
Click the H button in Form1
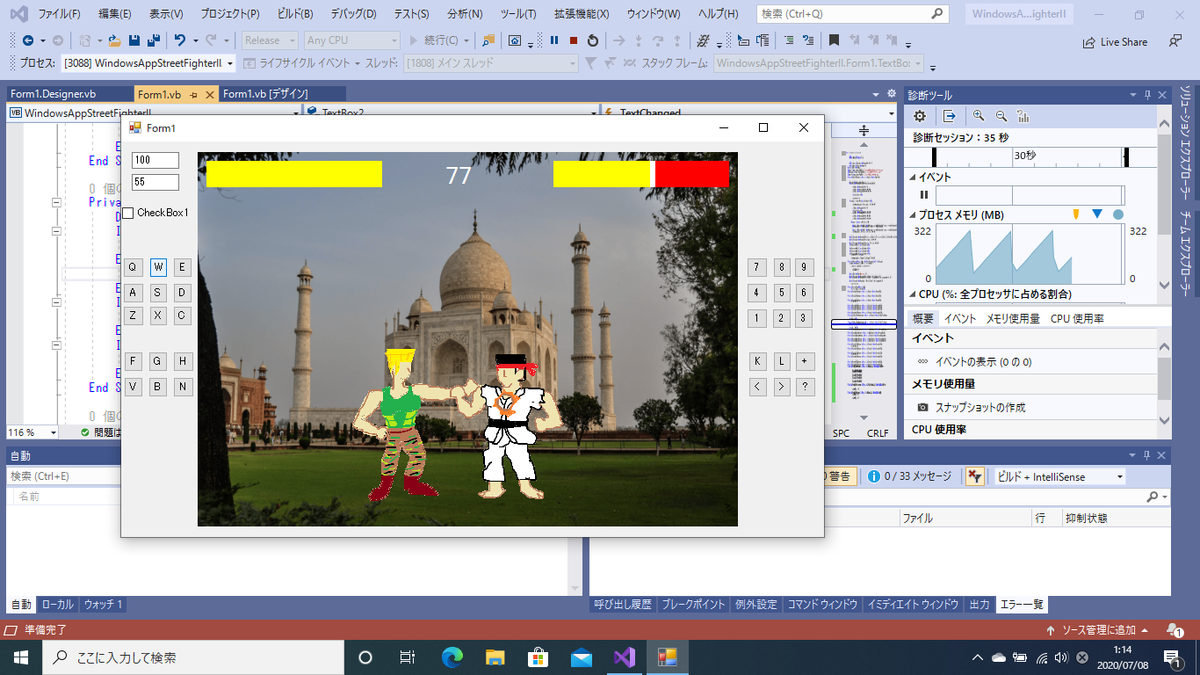coord(183,361)
